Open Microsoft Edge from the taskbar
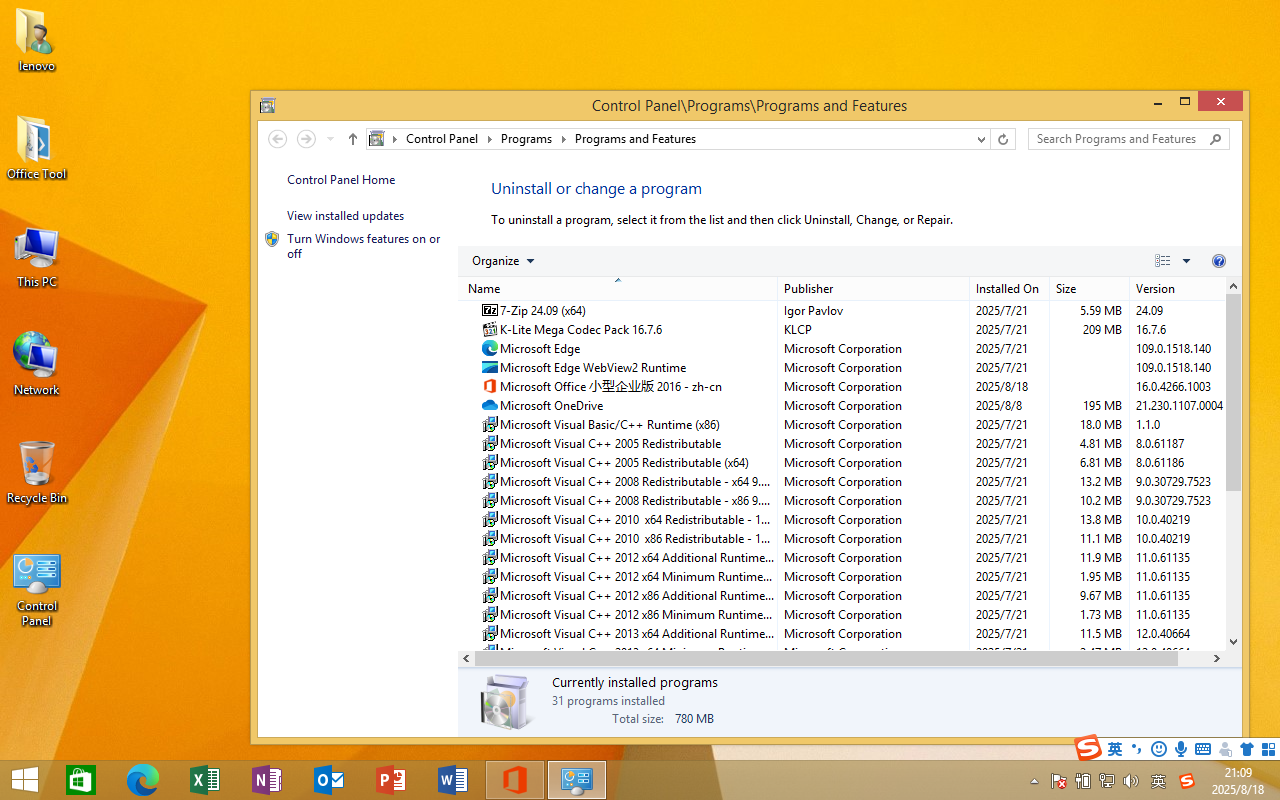This screenshot has width=1280, height=800. 143,780
